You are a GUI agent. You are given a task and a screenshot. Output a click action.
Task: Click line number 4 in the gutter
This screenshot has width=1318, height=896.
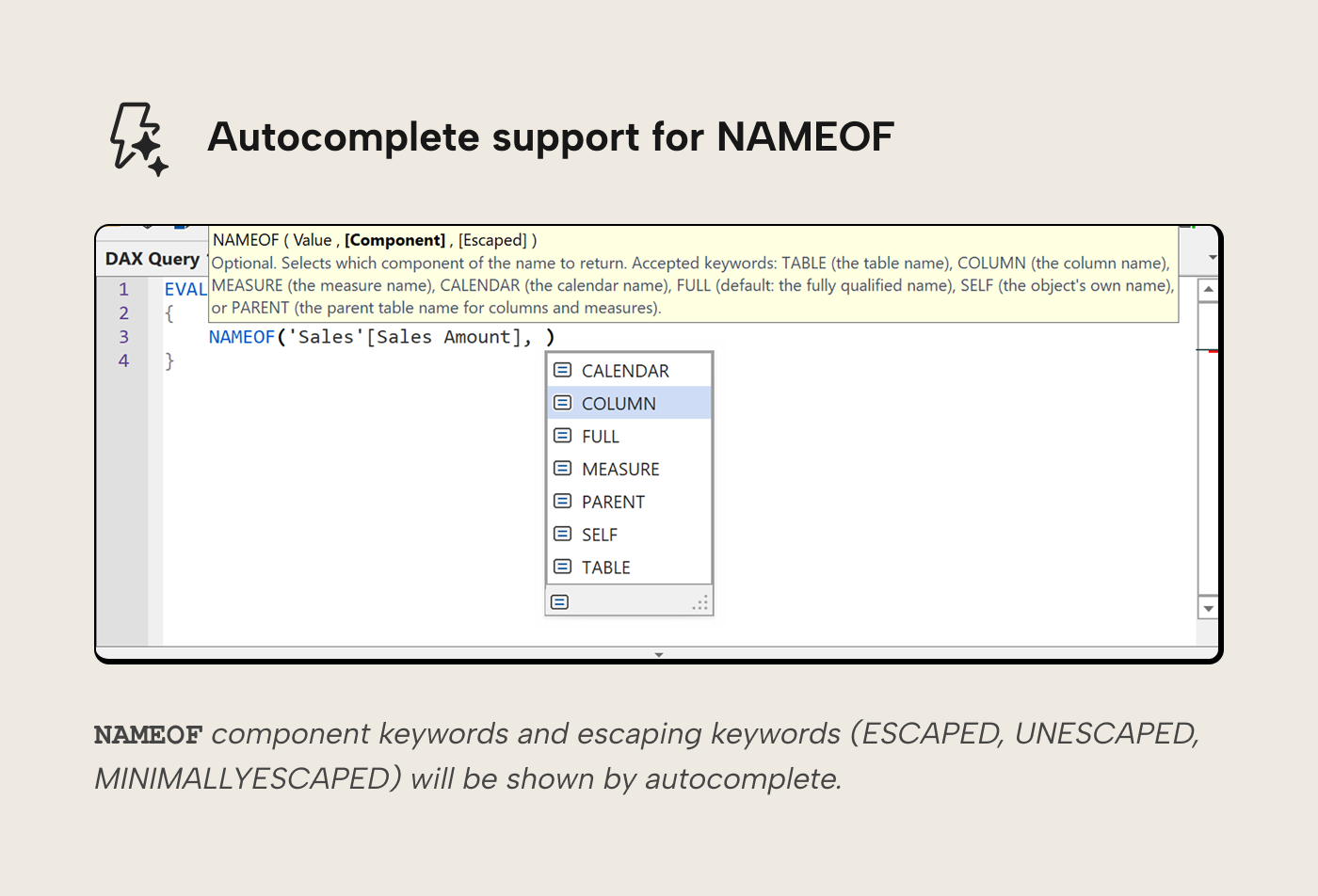123,360
